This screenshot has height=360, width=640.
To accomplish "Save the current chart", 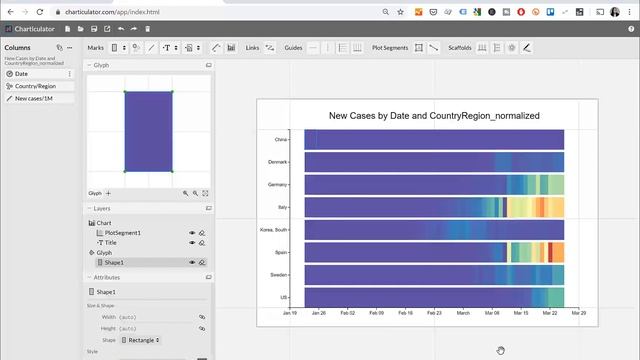I will point(94,29).
